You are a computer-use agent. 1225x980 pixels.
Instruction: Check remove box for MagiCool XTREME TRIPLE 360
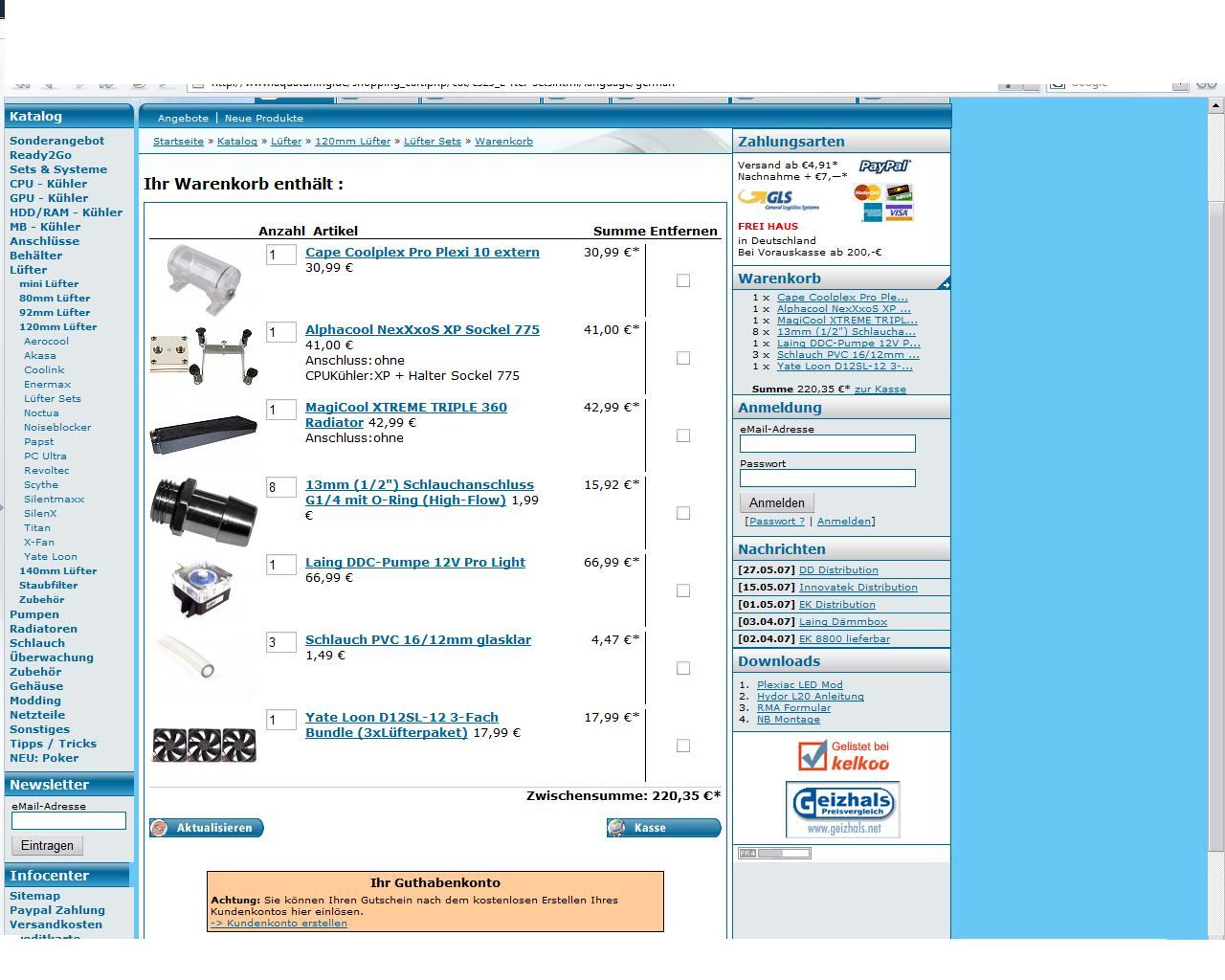(683, 435)
